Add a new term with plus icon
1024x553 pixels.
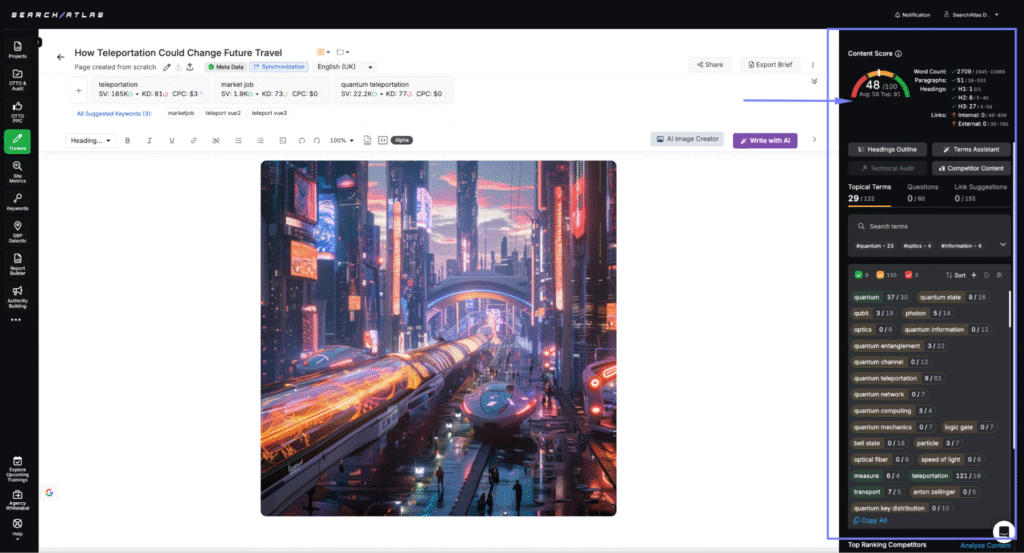974,275
